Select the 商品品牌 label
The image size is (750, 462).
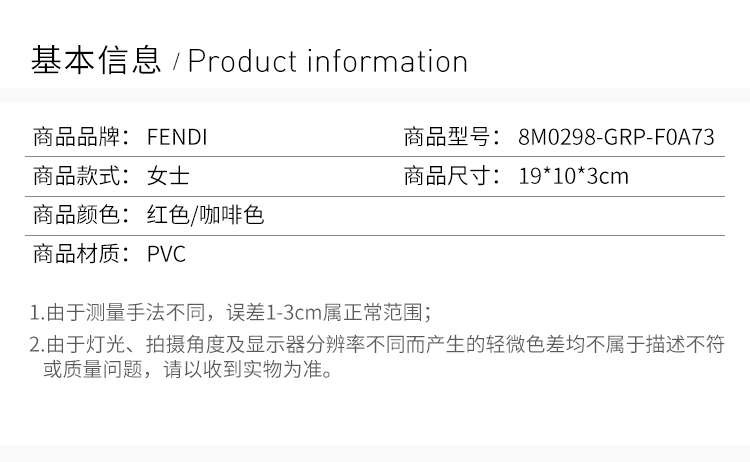(81, 137)
